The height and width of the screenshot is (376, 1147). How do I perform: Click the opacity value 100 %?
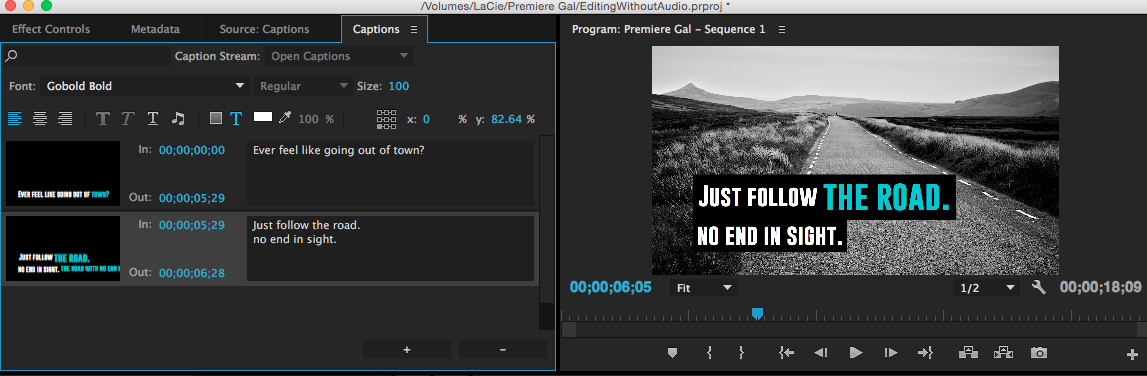tap(316, 119)
